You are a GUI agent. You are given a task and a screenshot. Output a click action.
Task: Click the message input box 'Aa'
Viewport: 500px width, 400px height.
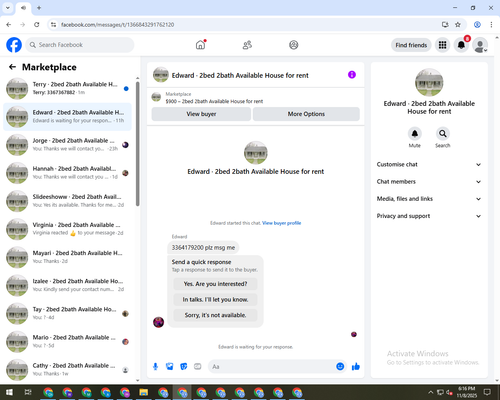(272, 367)
